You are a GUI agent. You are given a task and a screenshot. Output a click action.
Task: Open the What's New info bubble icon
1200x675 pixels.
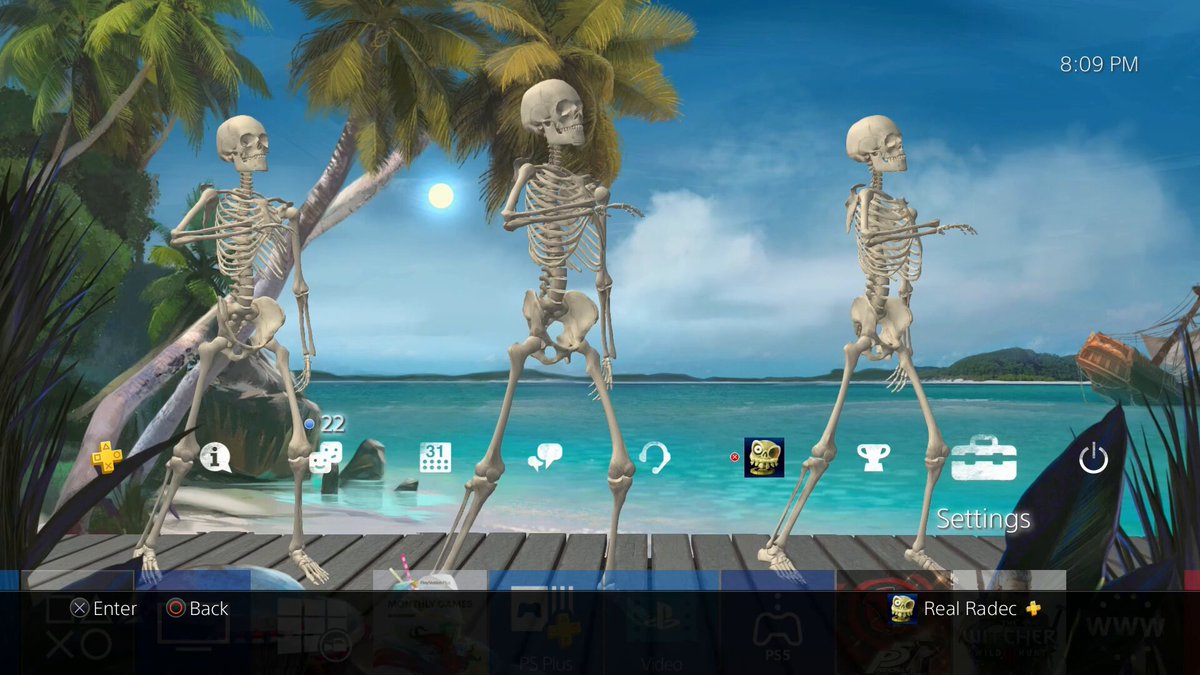pyautogui.click(x=215, y=458)
